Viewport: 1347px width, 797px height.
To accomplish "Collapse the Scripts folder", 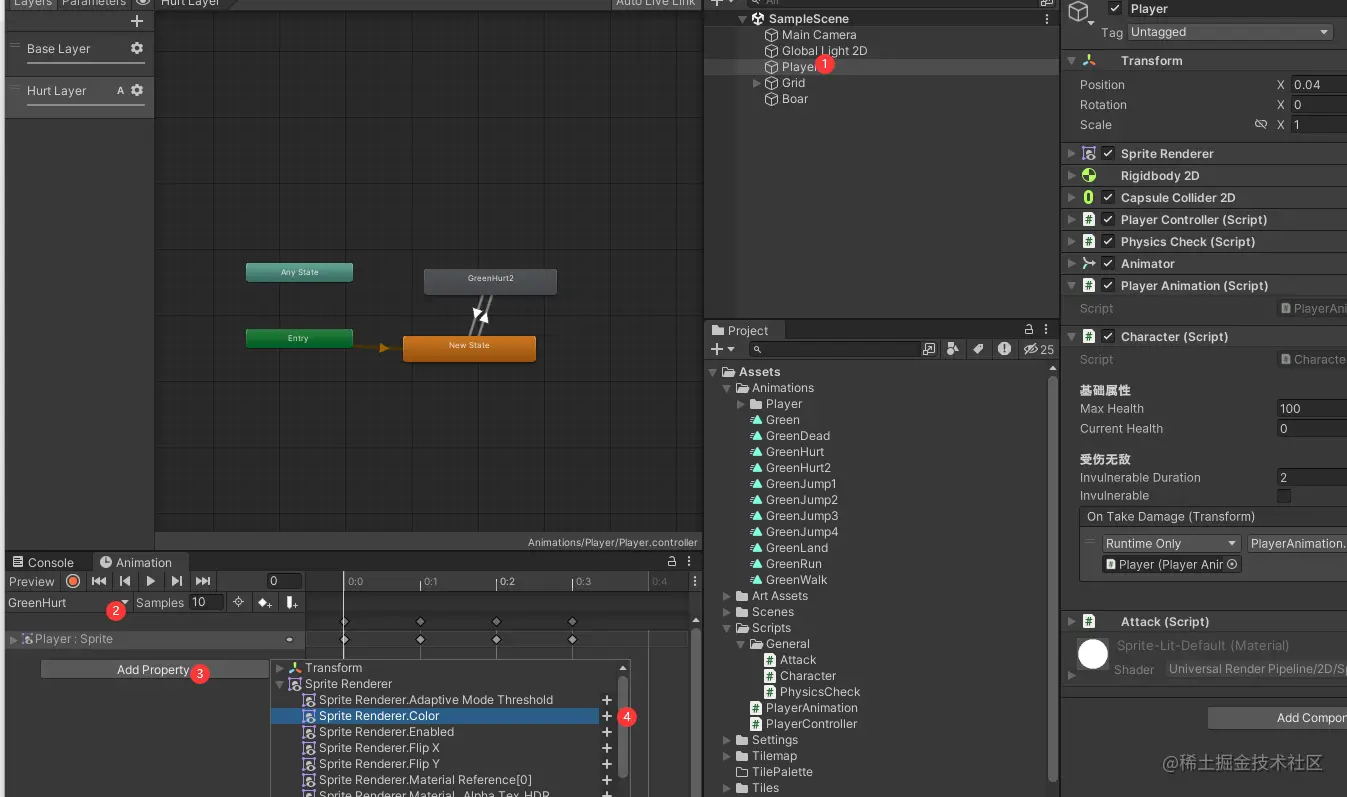I will [x=727, y=628].
